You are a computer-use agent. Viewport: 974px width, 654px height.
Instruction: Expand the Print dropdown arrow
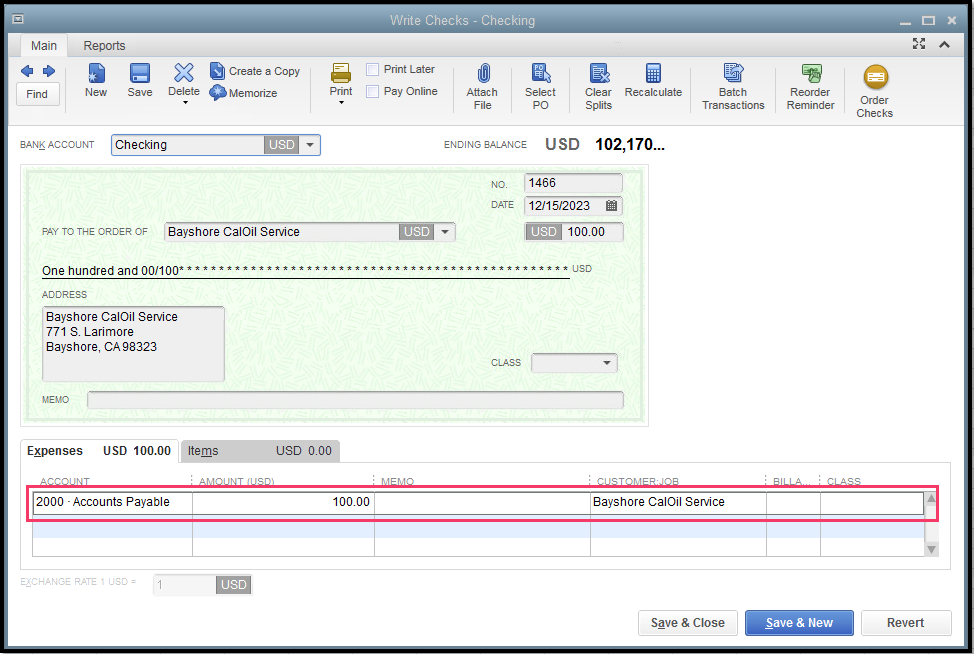[341, 102]
